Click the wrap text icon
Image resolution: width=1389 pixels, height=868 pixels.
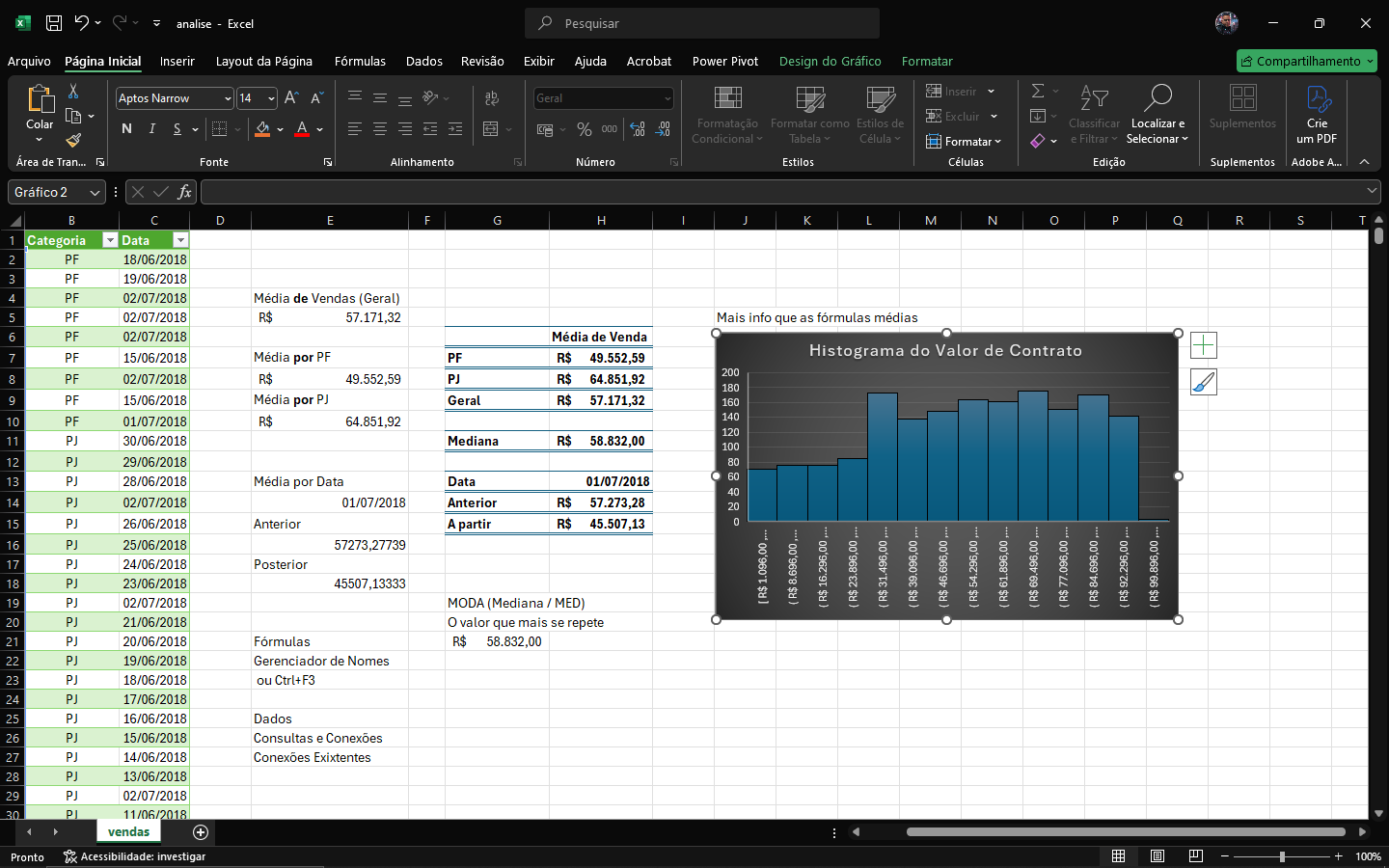tap(492, 98)
